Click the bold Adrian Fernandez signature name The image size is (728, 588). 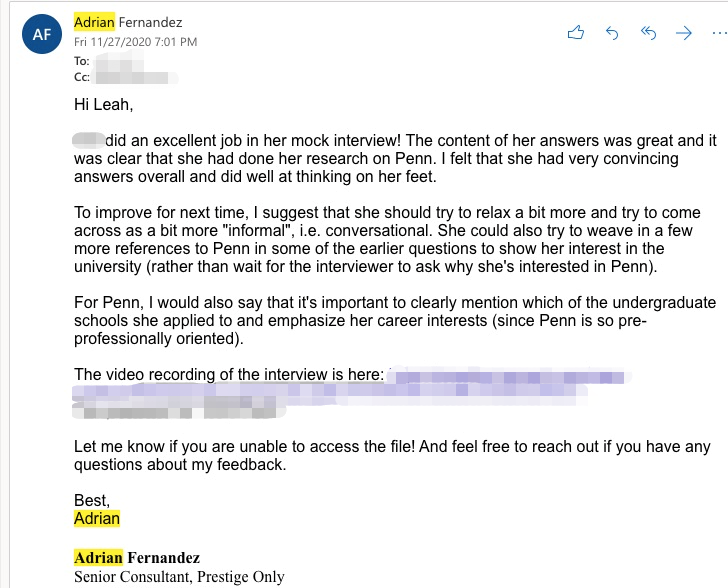[137, 557]
